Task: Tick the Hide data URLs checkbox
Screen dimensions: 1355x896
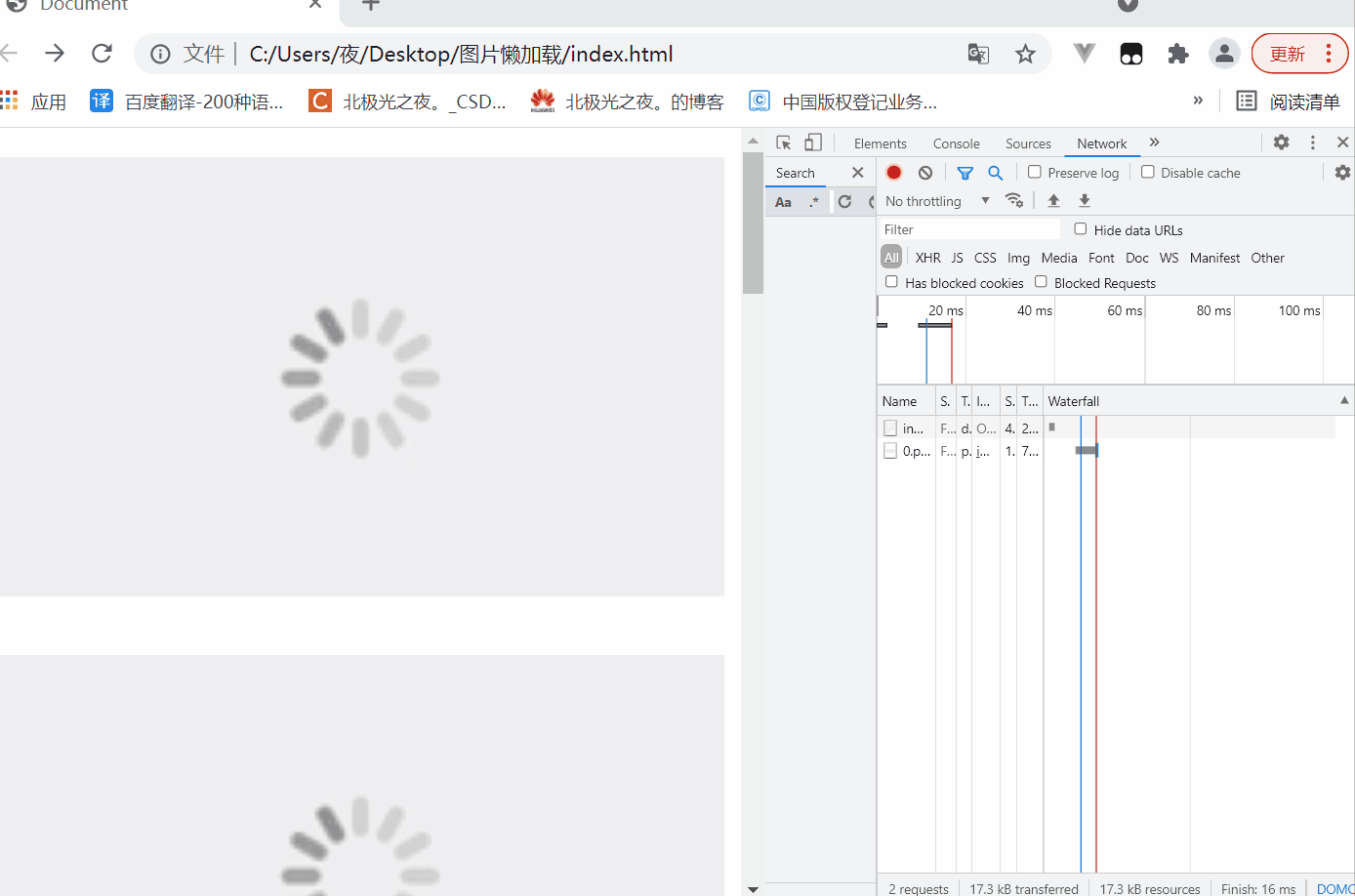Action: click(1081, 229)
